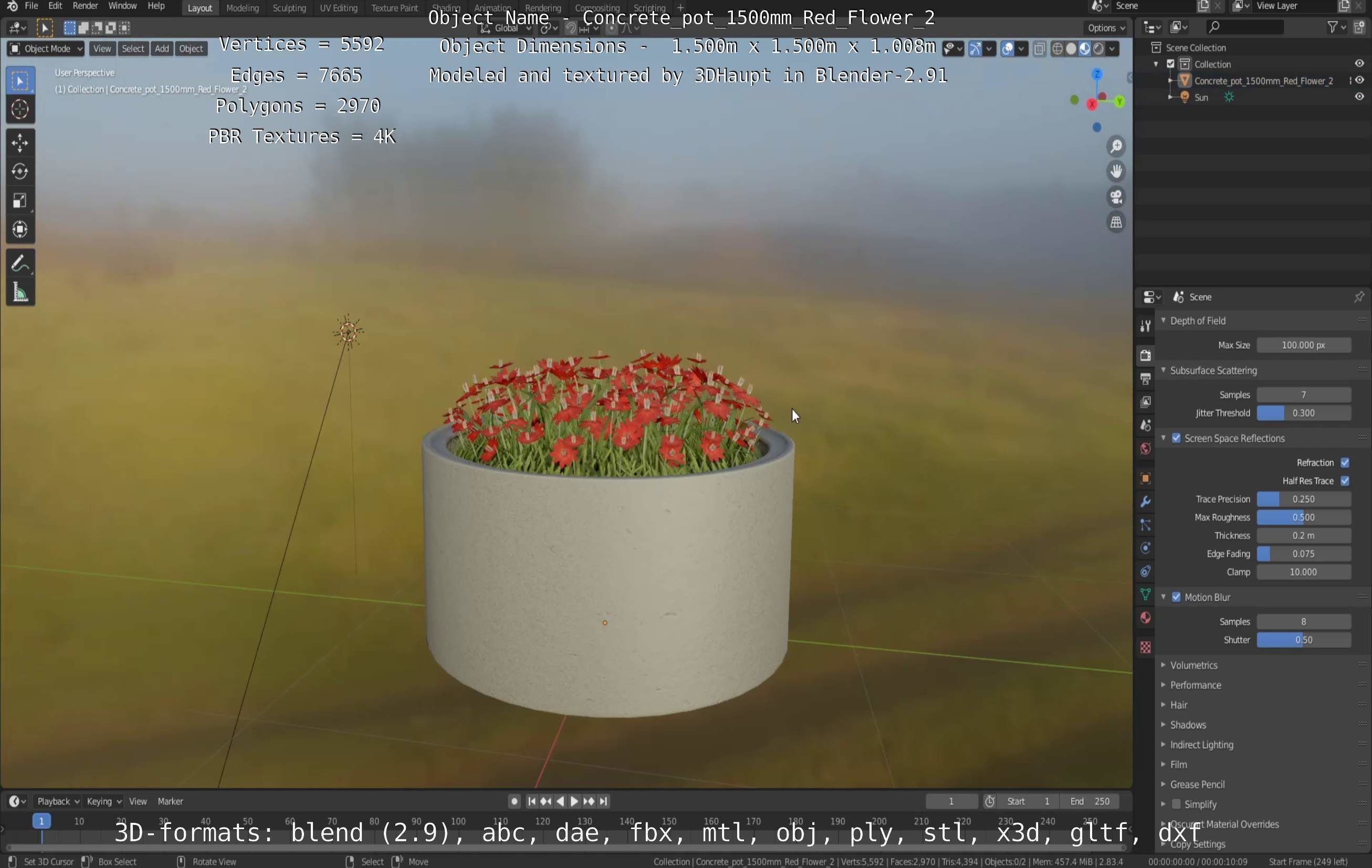
Task: Select the Select Box tool
Action: tap(20, 81)
